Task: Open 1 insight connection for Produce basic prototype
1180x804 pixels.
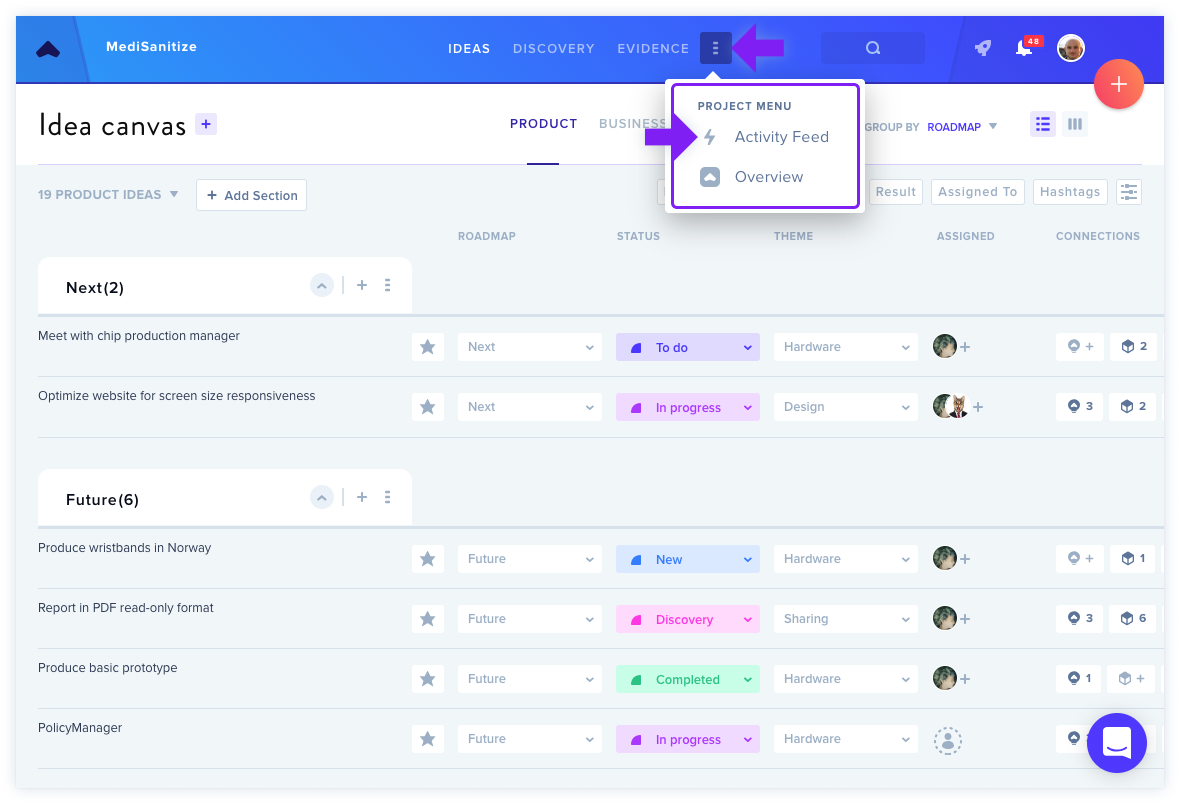Action: click(x=1079, y=679)
